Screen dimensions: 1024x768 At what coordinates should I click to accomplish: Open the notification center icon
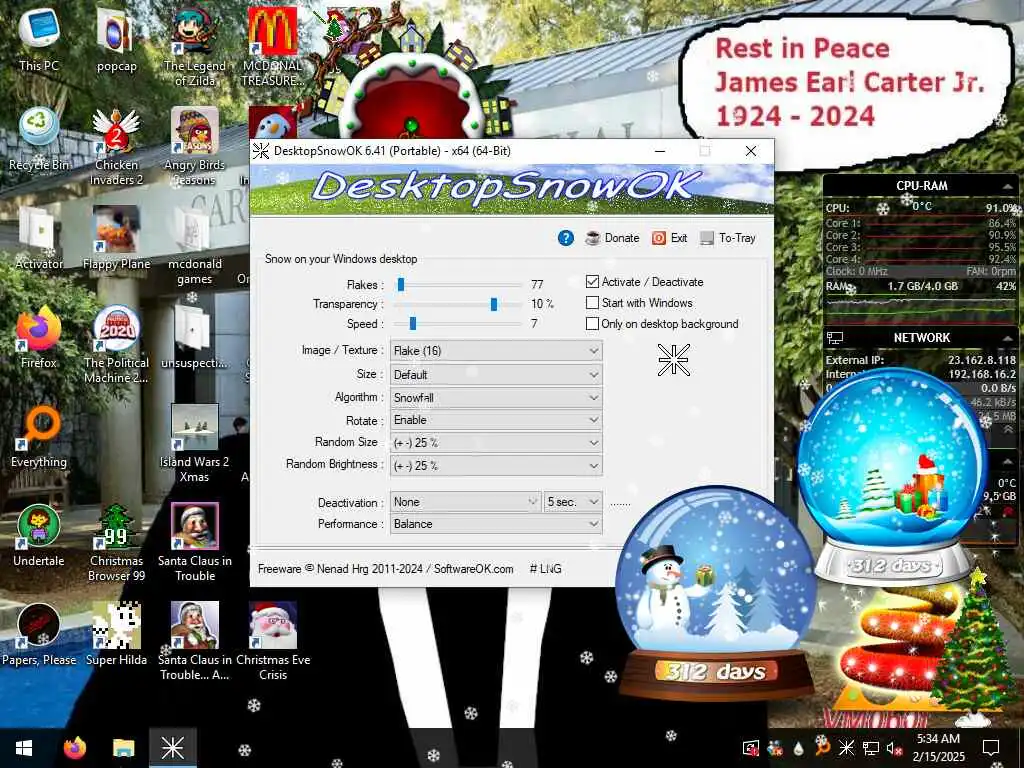point(991,748)
